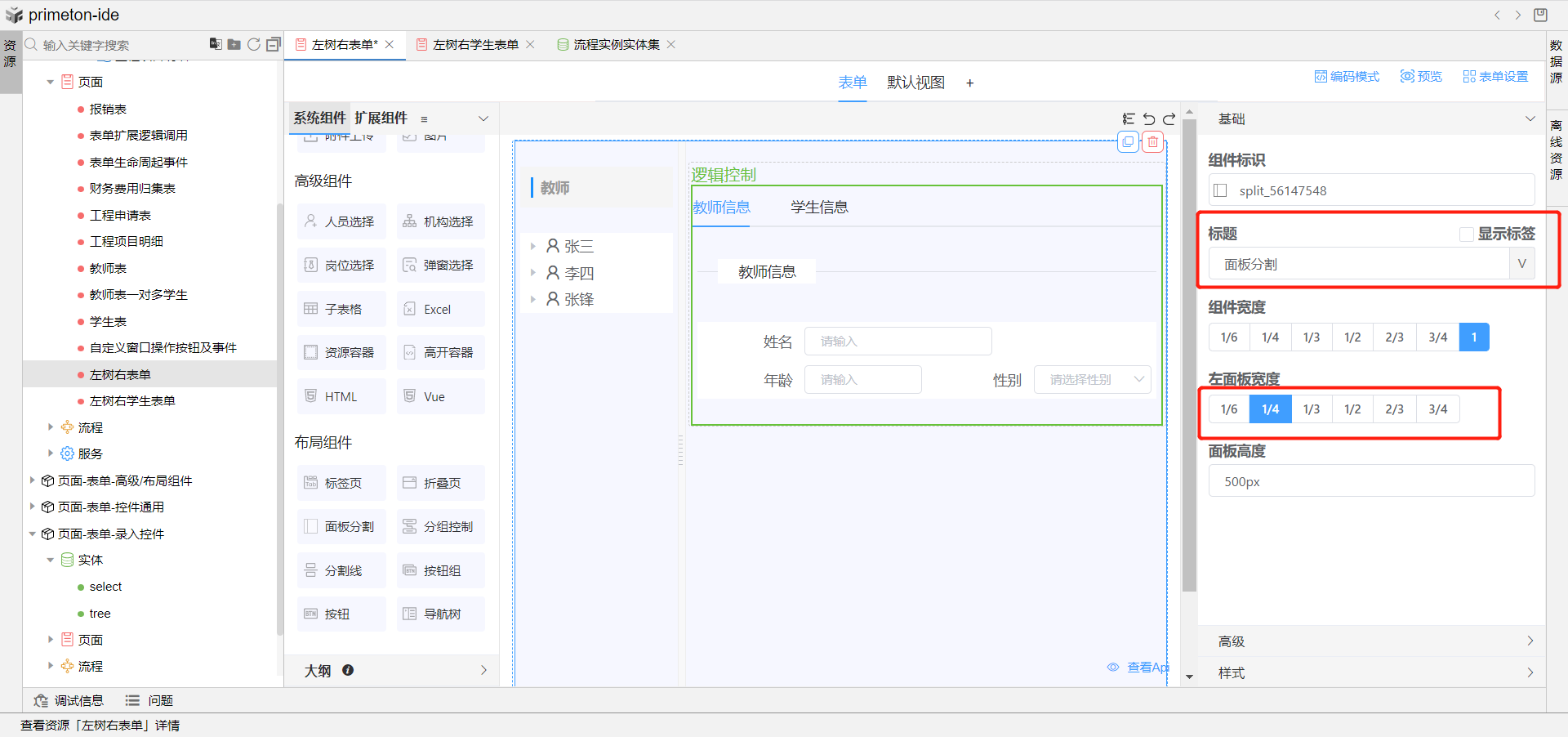This screenshot has height=737, width=1568.
Task: Open 表单设置 form settings
Action: 1495,77
